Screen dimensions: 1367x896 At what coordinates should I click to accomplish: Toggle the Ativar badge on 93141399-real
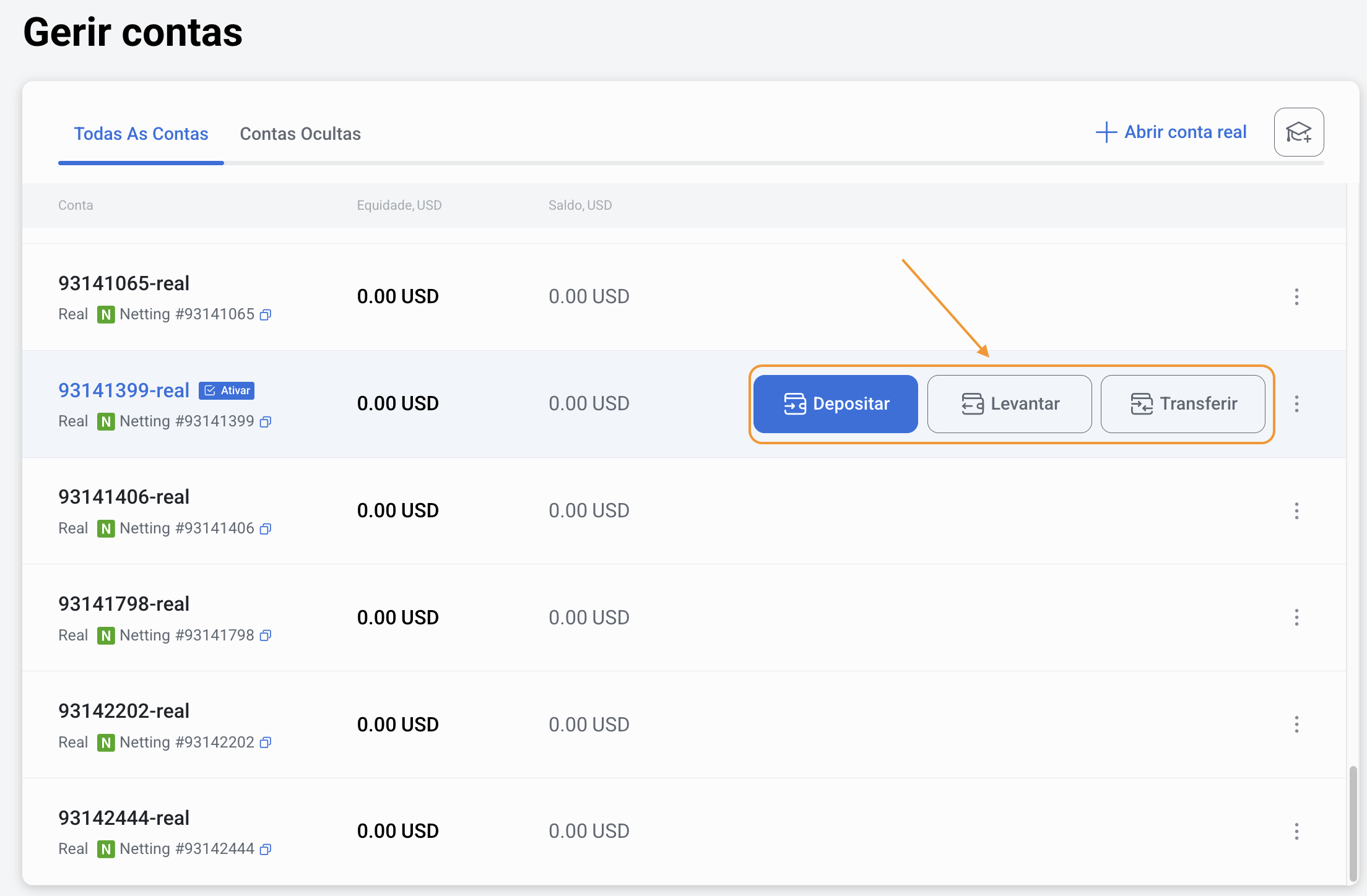click(227, 390)
